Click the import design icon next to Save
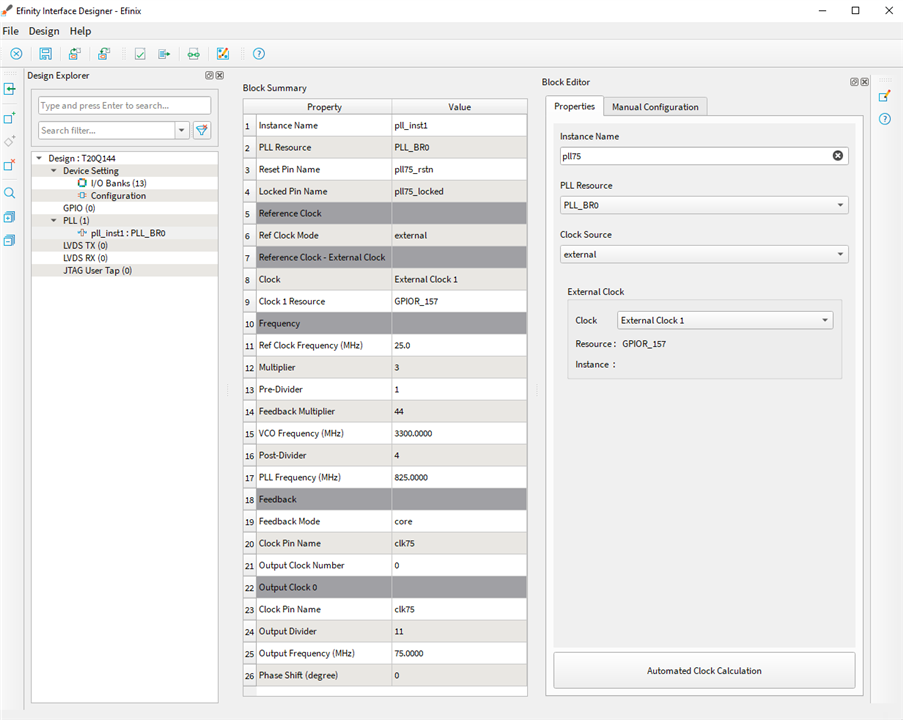903x720 pixels. point(75,54)
